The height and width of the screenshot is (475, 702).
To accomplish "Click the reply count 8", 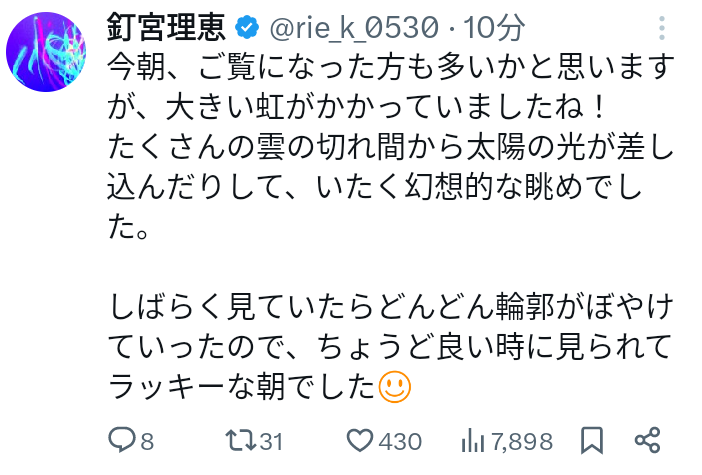I will click(x=148, y=441).
